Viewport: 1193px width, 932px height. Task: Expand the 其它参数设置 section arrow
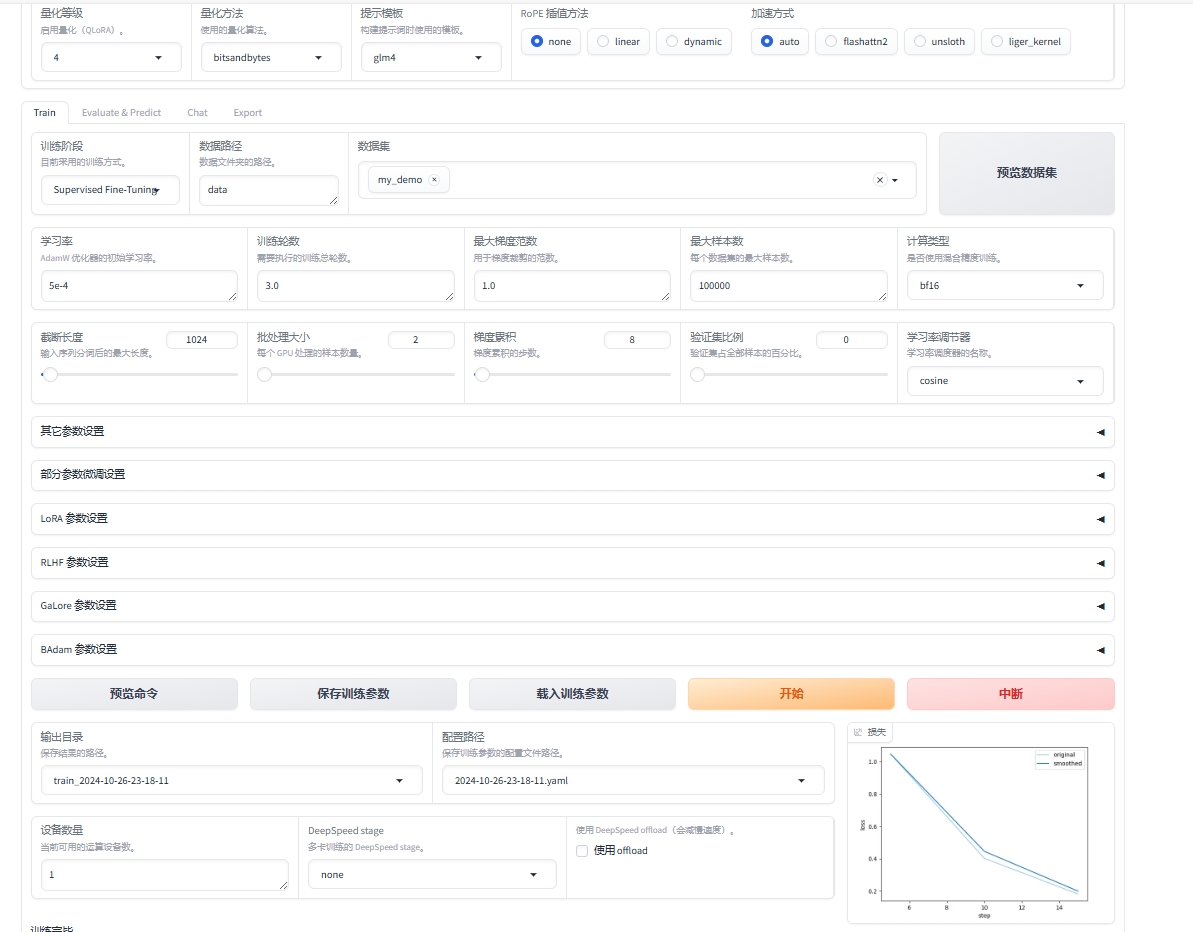[1100, 432]
